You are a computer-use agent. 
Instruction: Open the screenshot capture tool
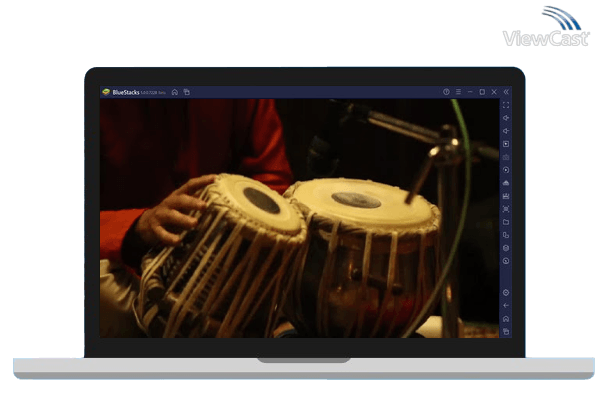click(x=506, y=209)
